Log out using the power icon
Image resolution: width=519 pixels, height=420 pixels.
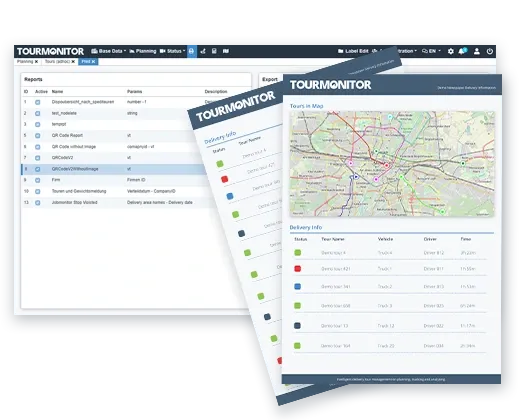490,51
